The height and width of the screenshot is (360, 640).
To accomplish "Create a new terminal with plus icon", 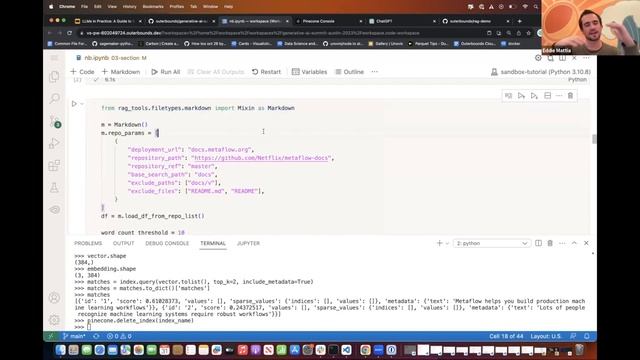I will (x=439, y=243).
